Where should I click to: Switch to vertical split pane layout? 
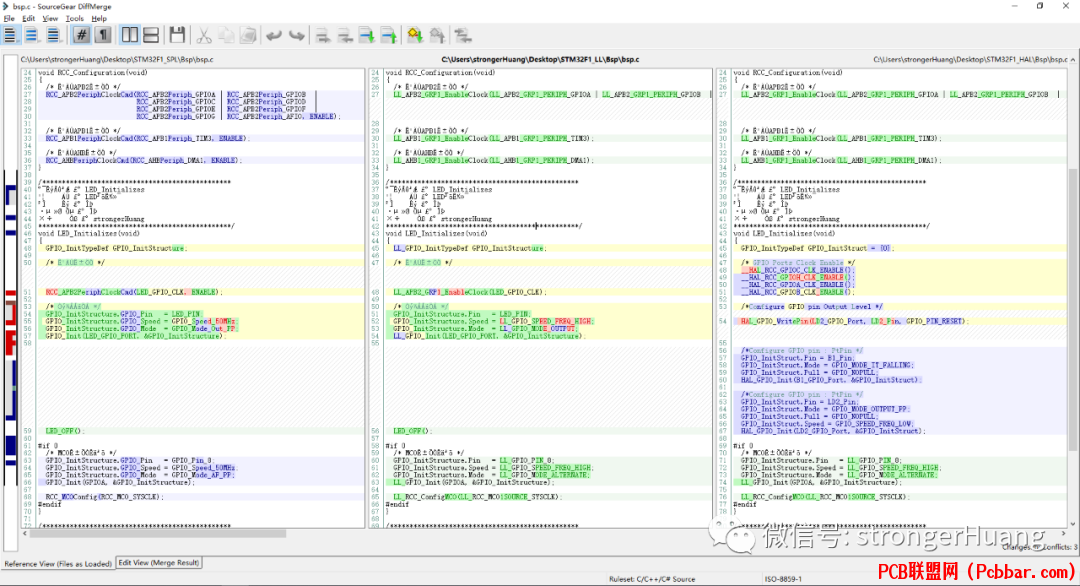129,35
